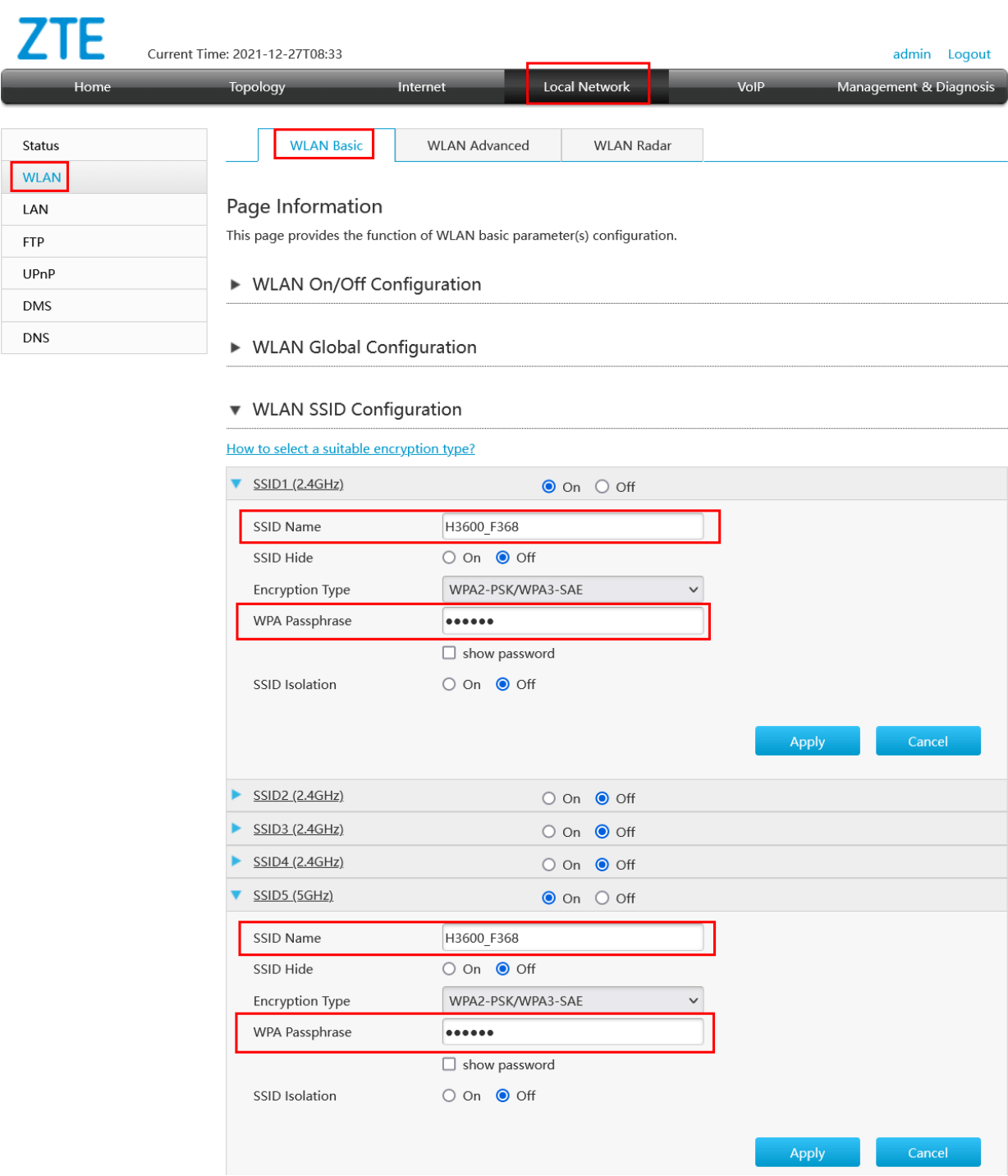Open Encryption Type dropdown for SSID1
The width and height of the screenshot is (1008, 1176).
(572, 590)
